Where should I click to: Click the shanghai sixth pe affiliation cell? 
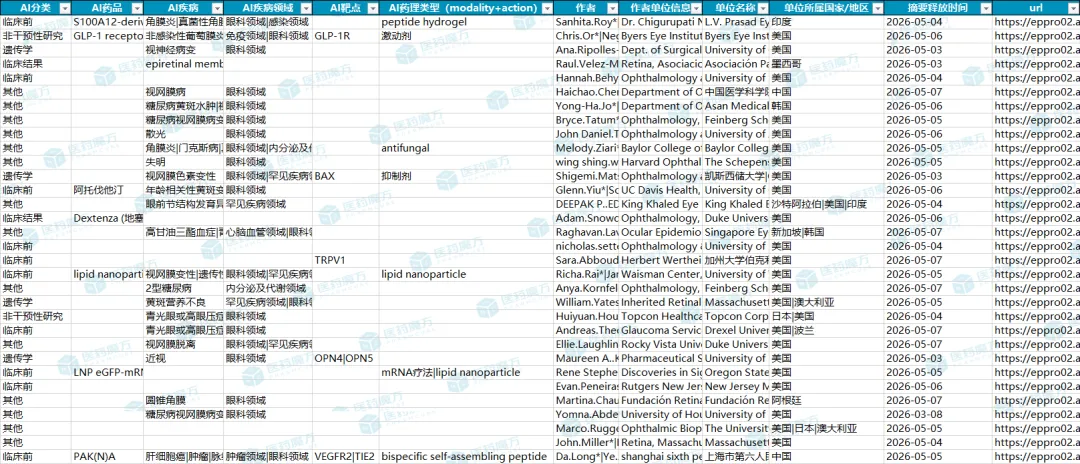point(661,456)
